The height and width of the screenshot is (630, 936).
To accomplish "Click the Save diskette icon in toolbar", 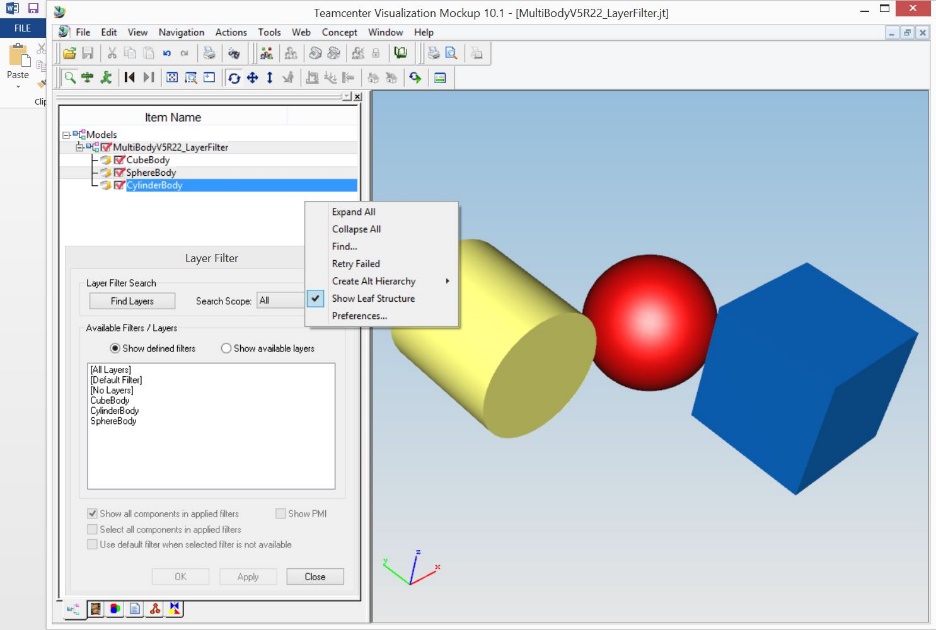I will (x=88, y=54).
